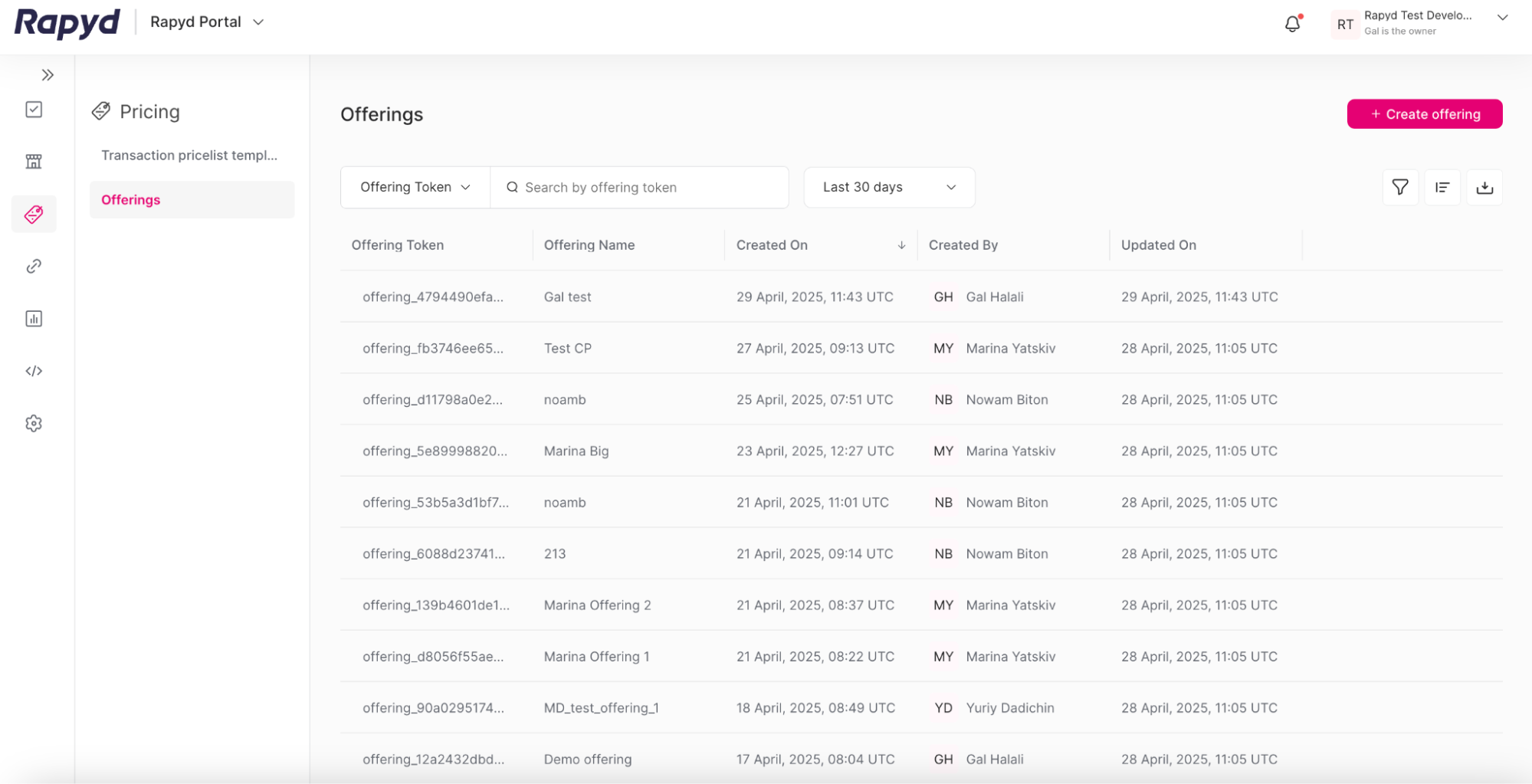Image resolution: width=1532 pixels, height=784 pixels.
Task: Expand the Rapyd Portal workspace switcher
Action: coord(206,21)
